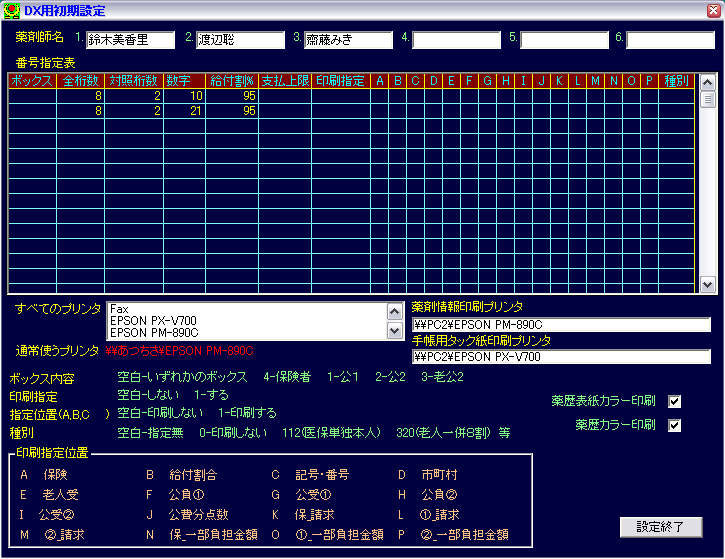Click the DX用初期設定 title bar app icon
Image resolution: width=725 pixels, height=559 pixels.
pyautogui.click(x=11, y=10)
